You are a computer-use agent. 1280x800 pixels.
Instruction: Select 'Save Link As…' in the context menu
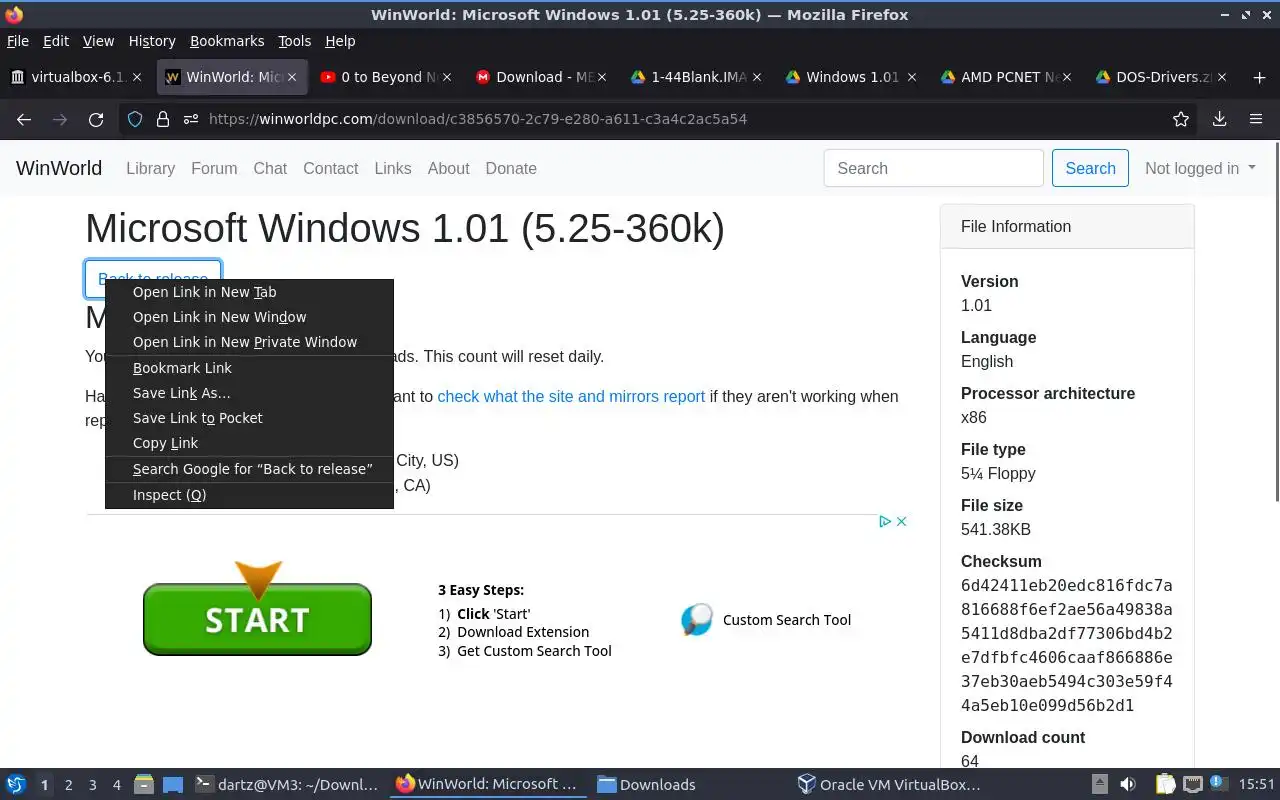coord(249,393)
